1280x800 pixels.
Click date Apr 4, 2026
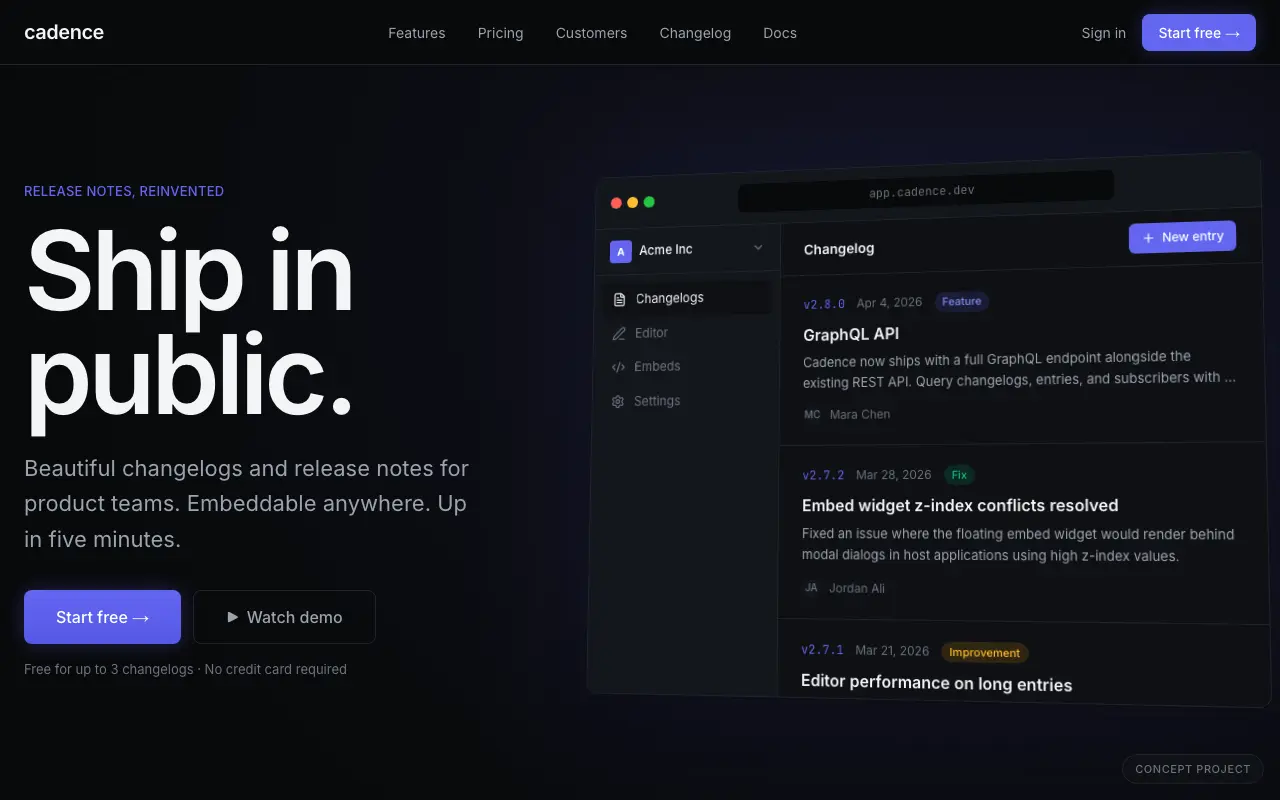[890, 303]
